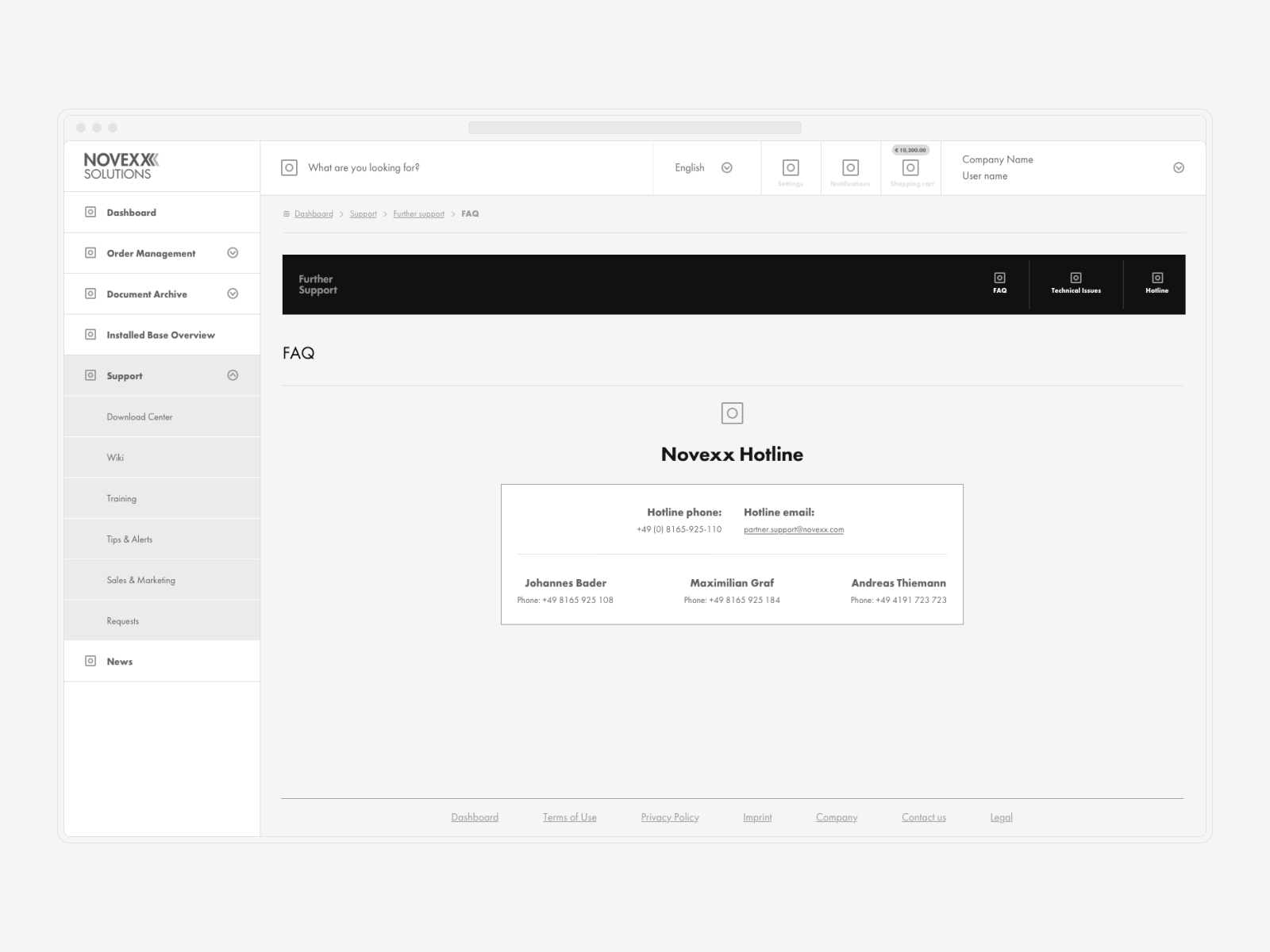Switch to the Hotline tab label
Image resolution: width=1270 pixels, height=952 pixels.
pos(1157,290)
